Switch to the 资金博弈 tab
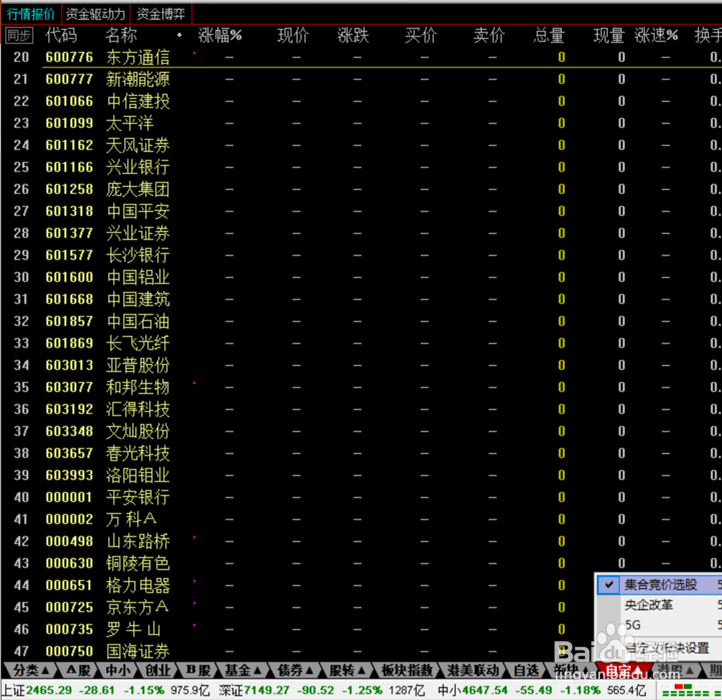Viewport: 722px width, 700px height. pos(161,14)
